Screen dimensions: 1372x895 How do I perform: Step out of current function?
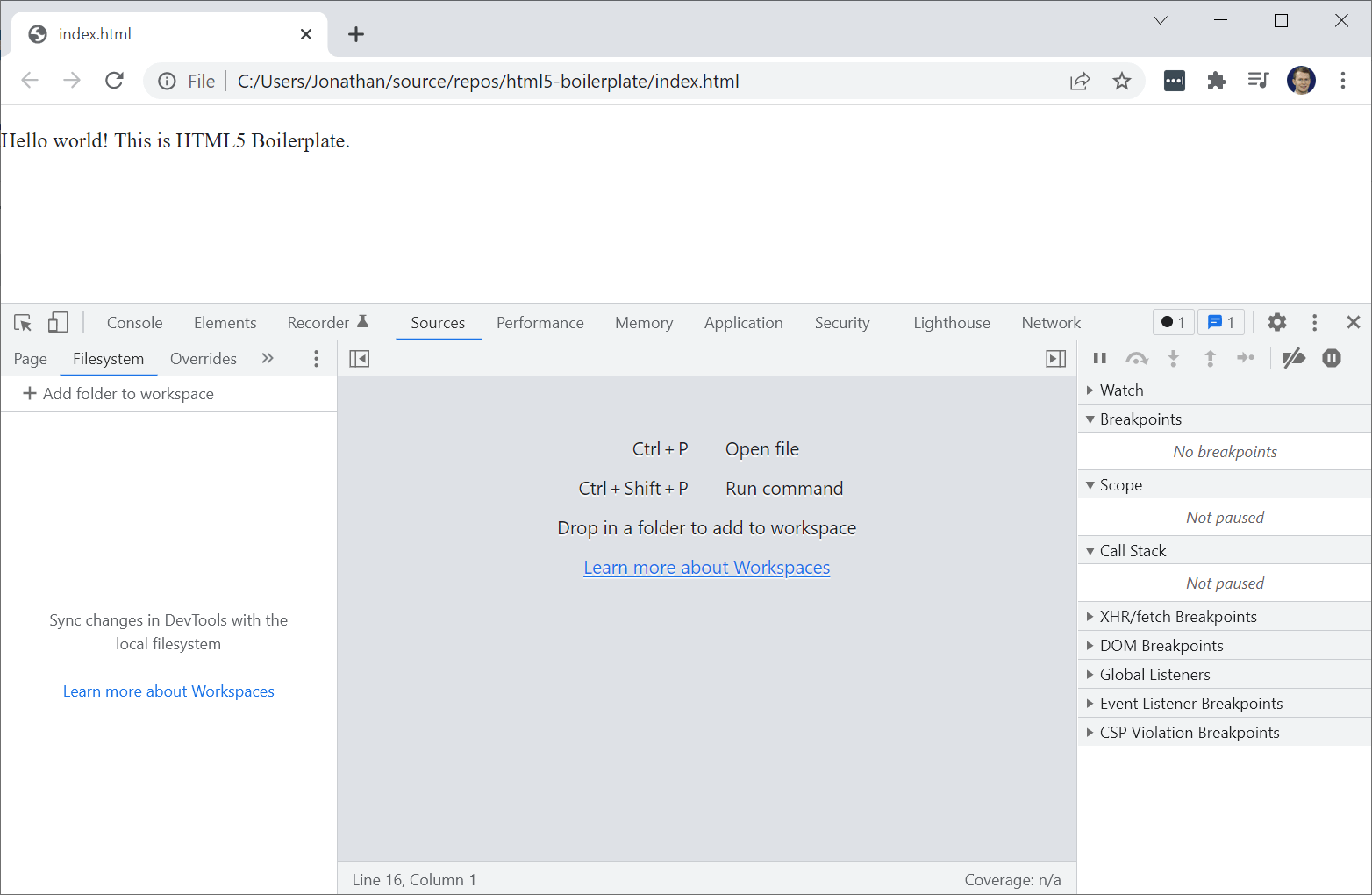tap(1210, 358)
